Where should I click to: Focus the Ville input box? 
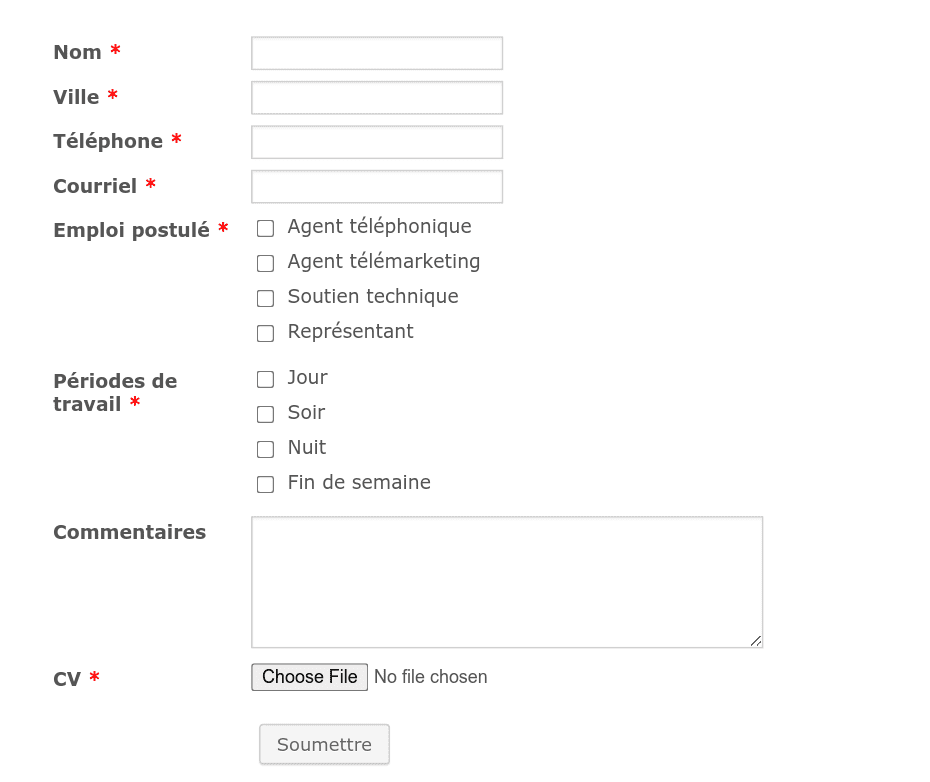[x=377, y=97]
